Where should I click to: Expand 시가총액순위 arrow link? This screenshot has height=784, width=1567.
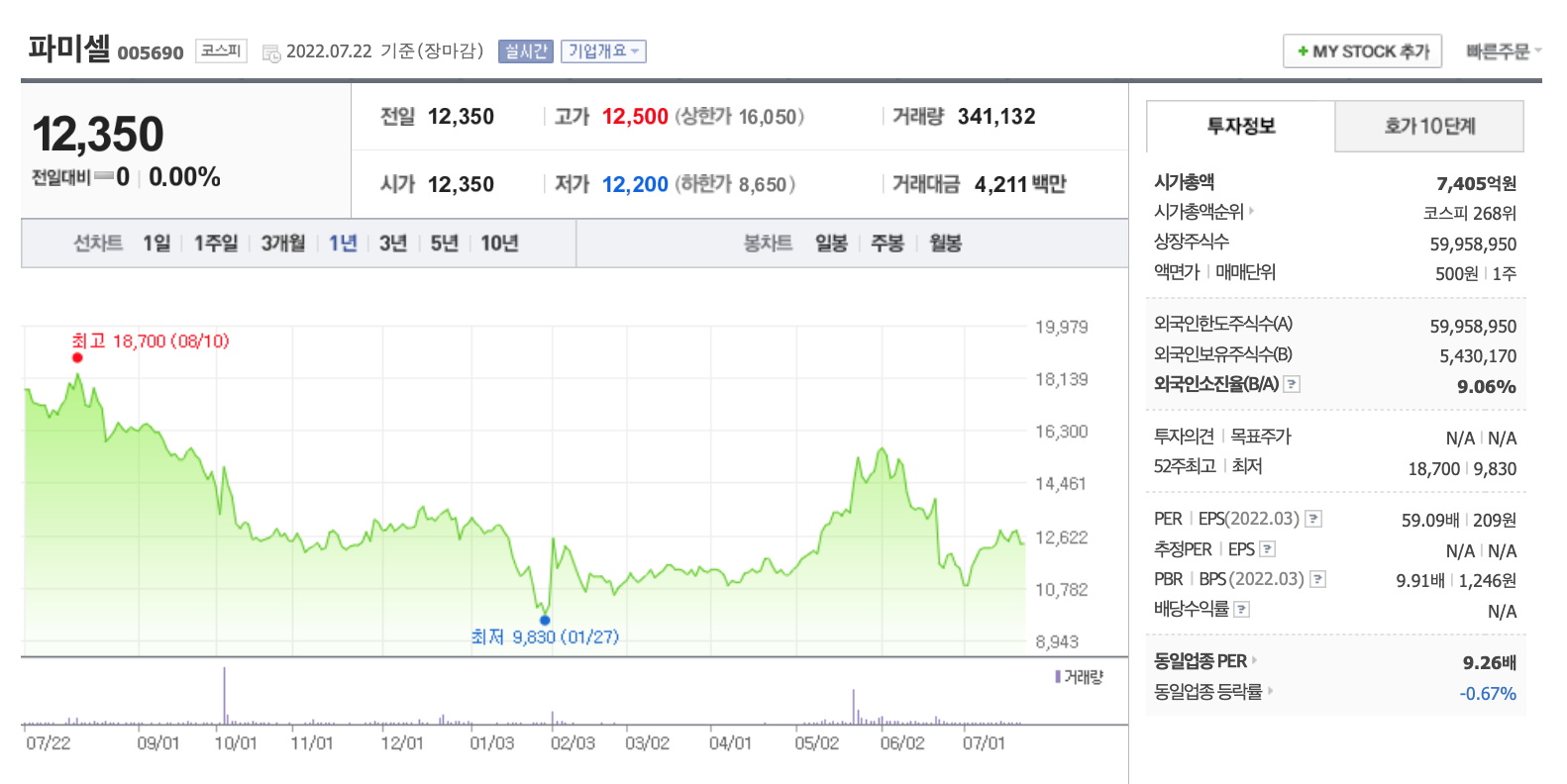click(1252, 210)
